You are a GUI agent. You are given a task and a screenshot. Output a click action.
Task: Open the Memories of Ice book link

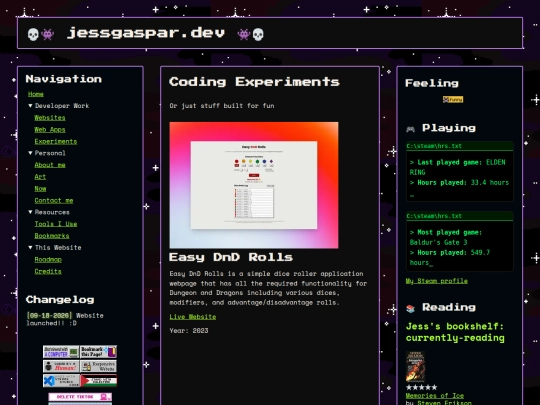coord(435,396)
